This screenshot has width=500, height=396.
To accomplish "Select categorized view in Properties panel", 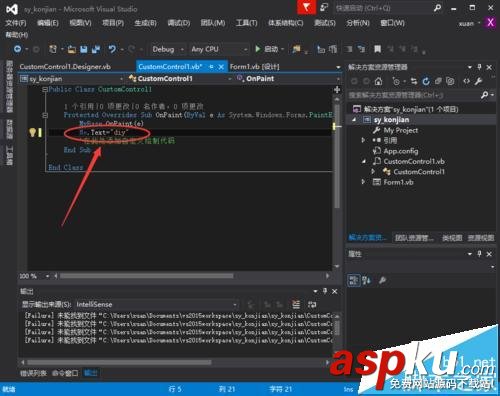I will (354, 280).
